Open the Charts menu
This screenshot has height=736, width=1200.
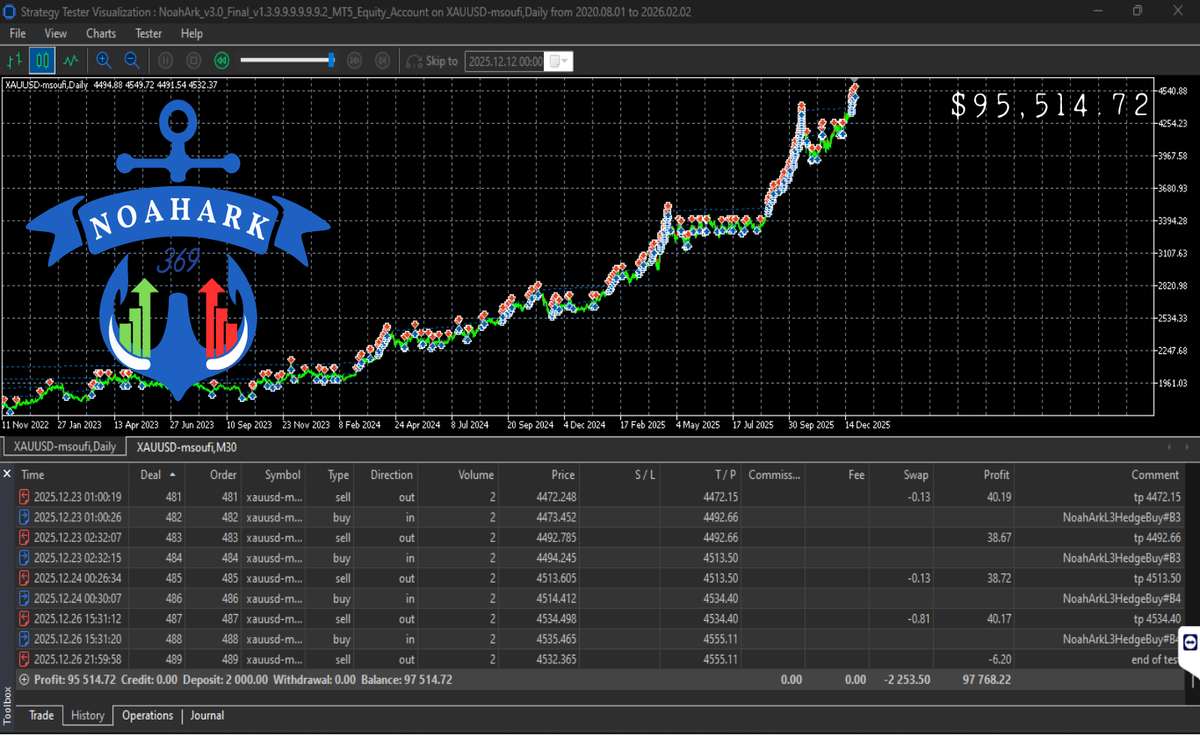coord(101,33)
